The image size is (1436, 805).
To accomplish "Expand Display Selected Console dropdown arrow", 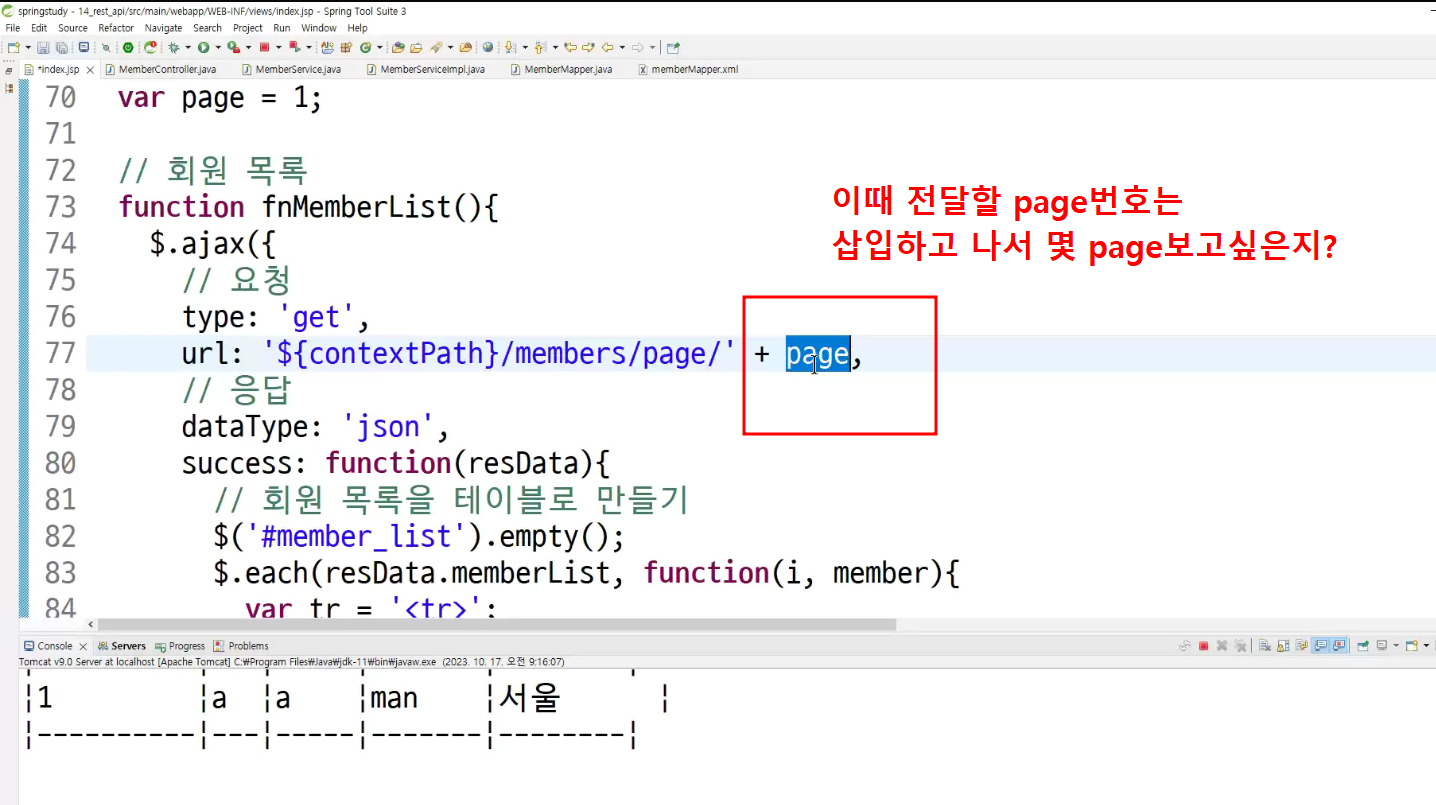I will (x=1396, y=646).
